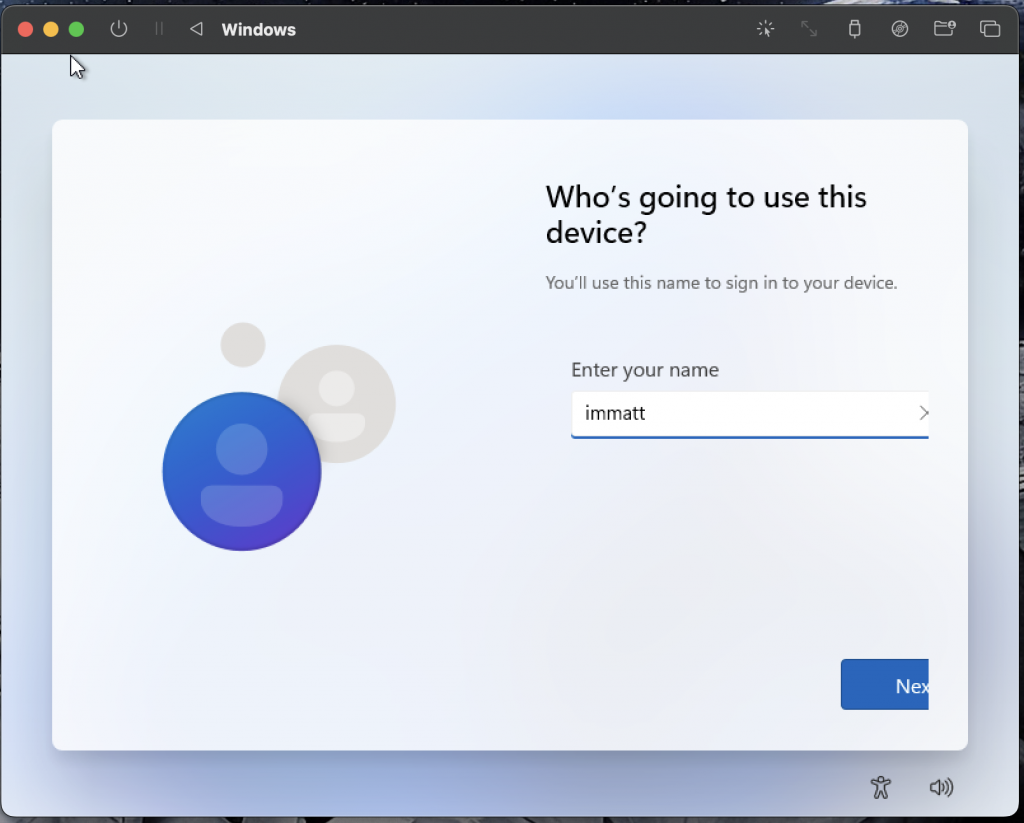Click the volume speaker icon
Viewport: 1024px width, 823px height.
[941, 787]
